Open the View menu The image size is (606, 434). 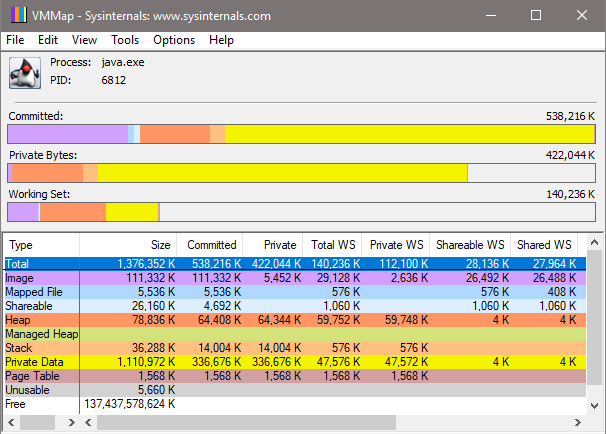[84, 40]
